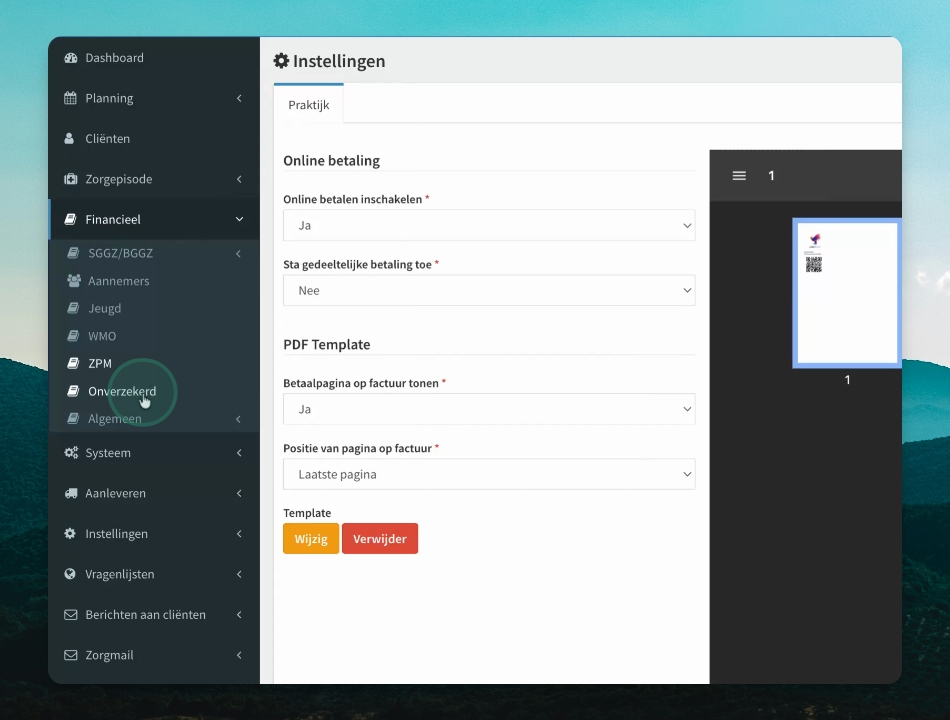Expand the Zorgmail menu chevron
The image size is (950, 720).
pyautogui.click(x=239, y=655)
